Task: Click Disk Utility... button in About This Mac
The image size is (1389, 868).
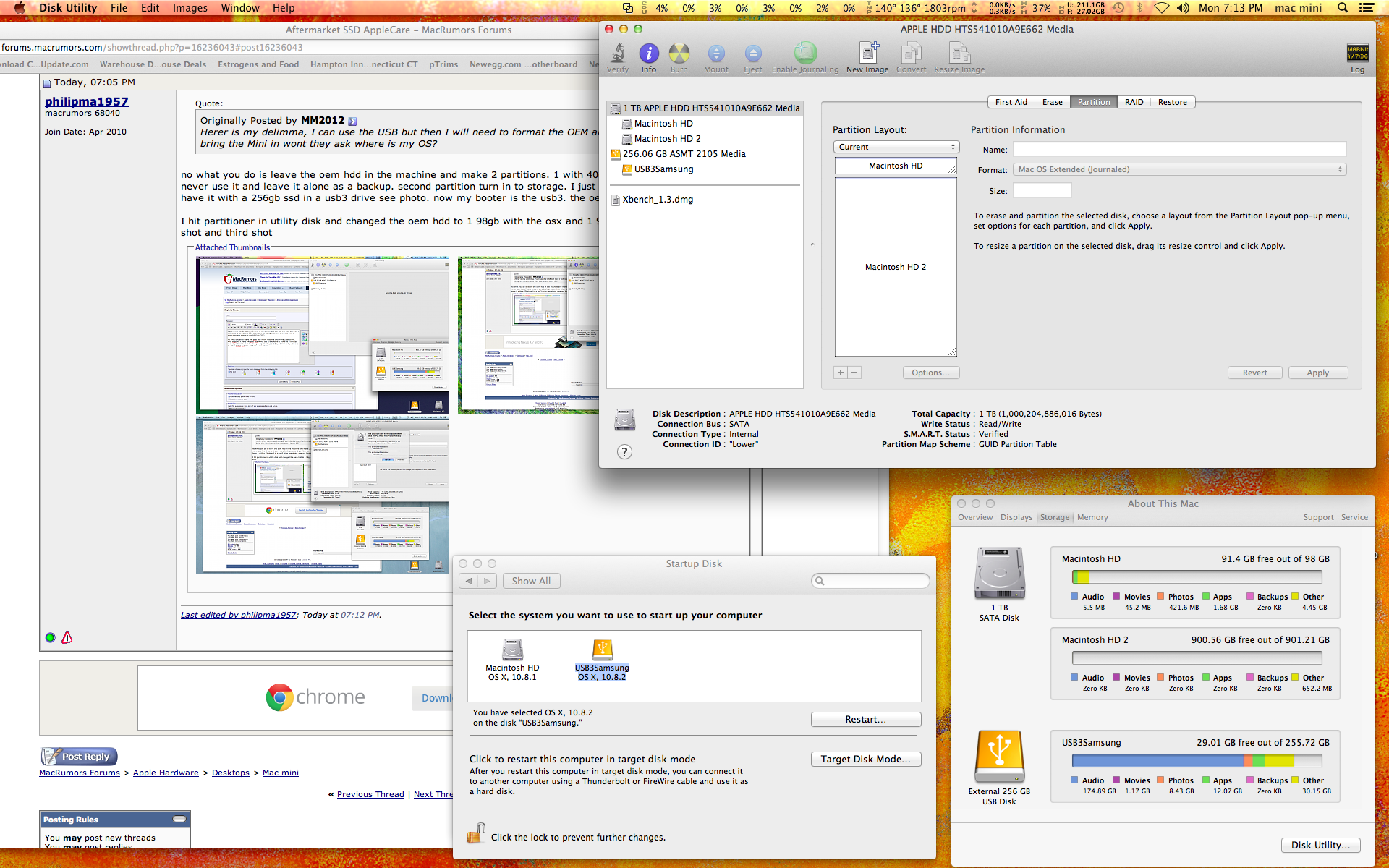Action: (x=1320, y=845)
